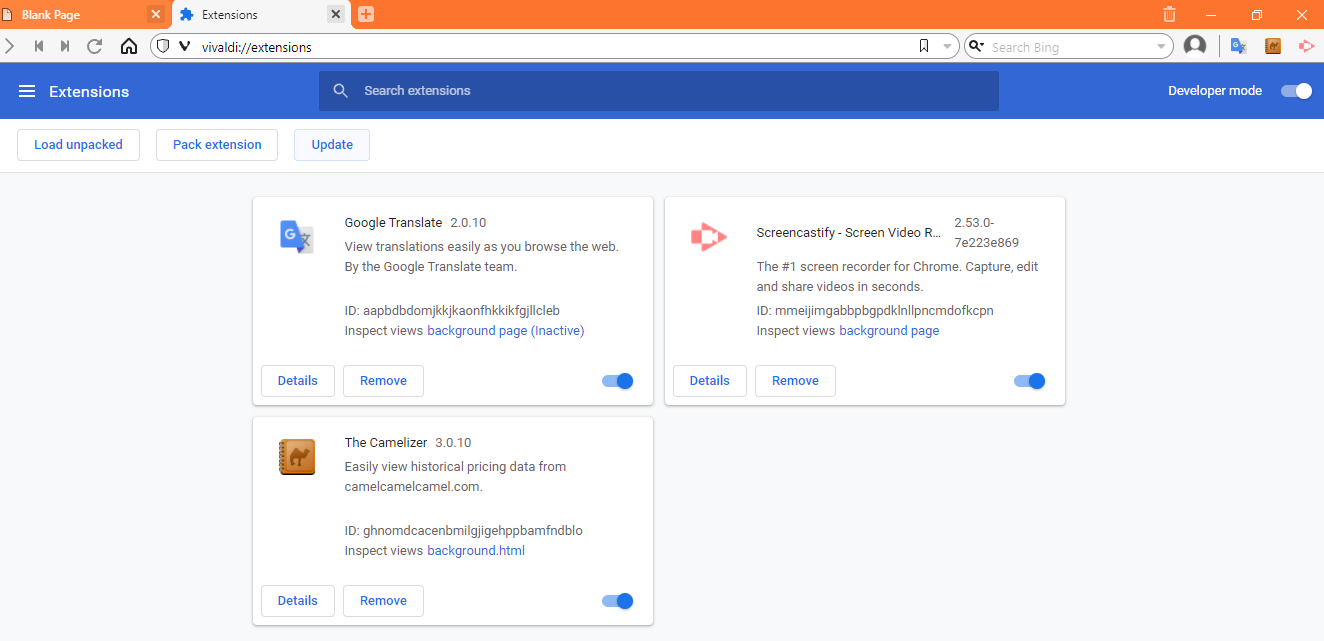
Task: Open the Extensions page hamburger menu
Action: pyautogui.click(x=27, y=91)
